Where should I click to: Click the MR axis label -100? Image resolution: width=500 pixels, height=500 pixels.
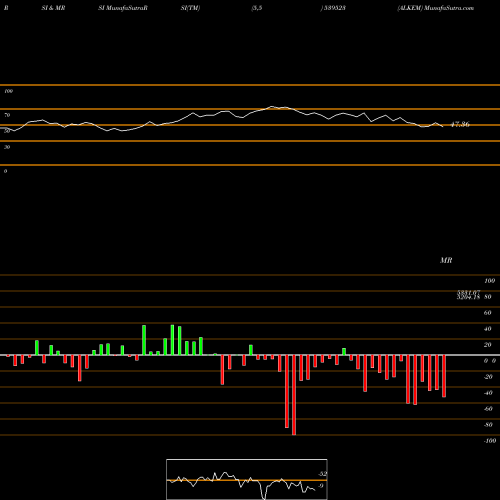(x=490, y=441)
